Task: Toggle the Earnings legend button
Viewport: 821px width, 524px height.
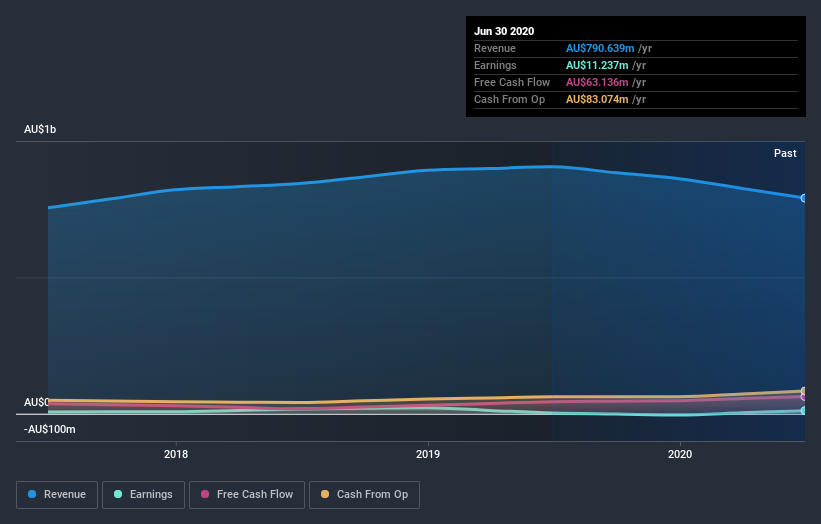Action: click(143, 495)
